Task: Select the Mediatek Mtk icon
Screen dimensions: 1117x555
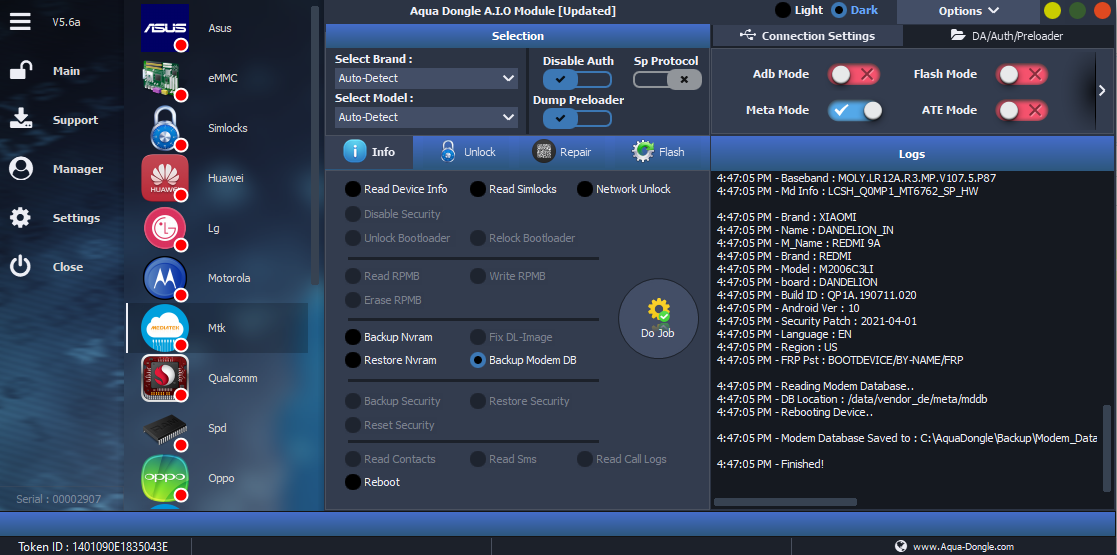Action: (165, 328)
